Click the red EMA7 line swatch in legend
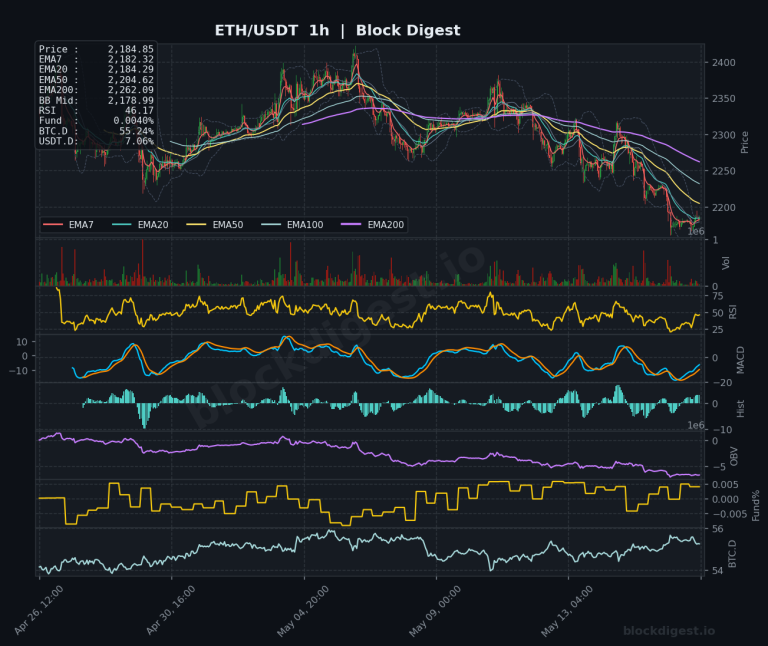 click(x=53, y=225)
